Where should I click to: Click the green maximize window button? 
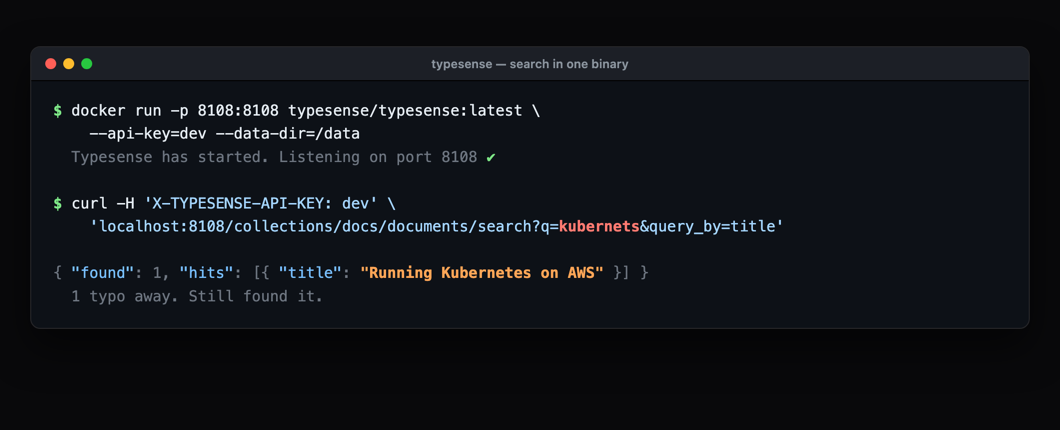[87, 64]
